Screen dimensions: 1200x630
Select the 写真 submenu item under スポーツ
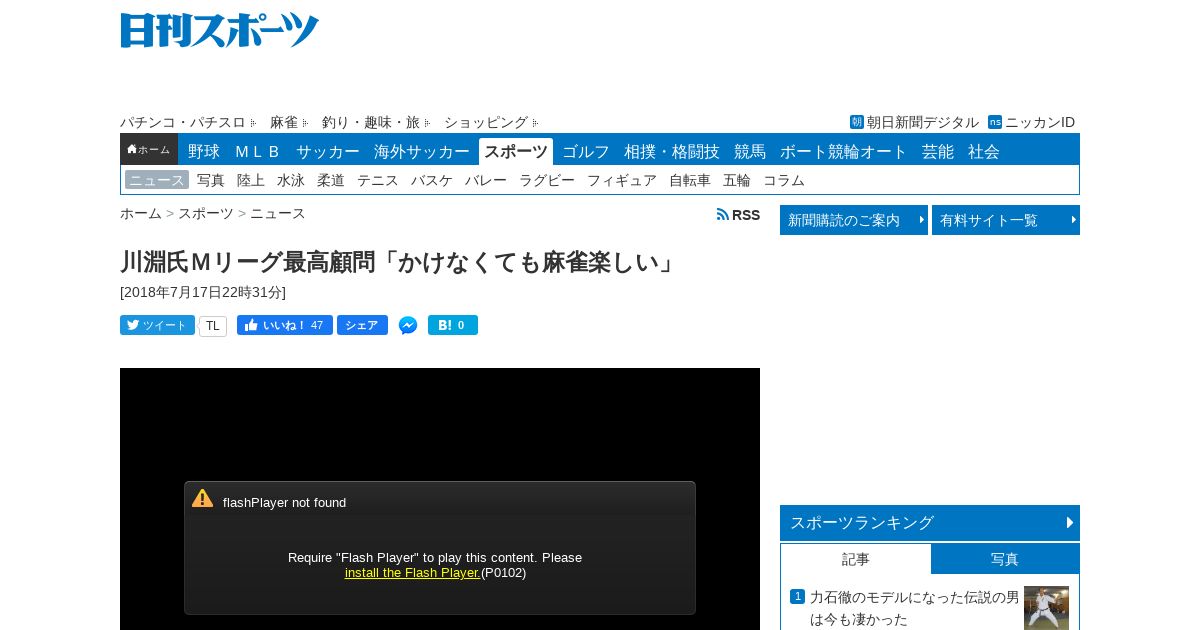click(x=211, y=180)
